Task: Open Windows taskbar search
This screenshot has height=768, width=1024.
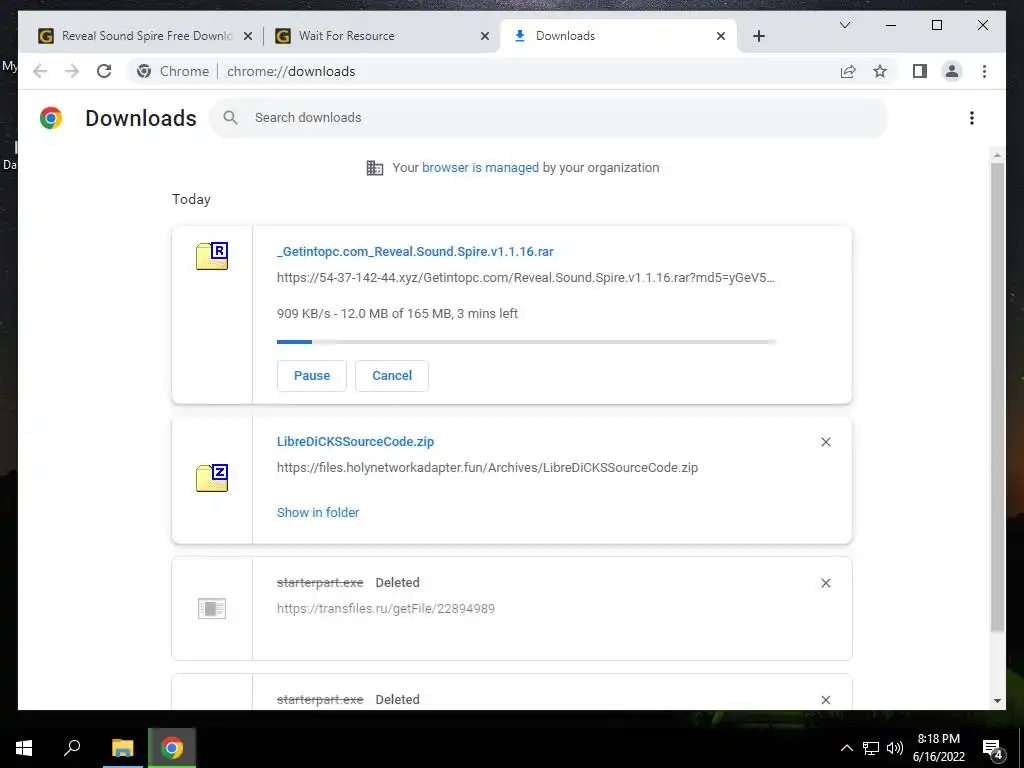Action: 72,748
